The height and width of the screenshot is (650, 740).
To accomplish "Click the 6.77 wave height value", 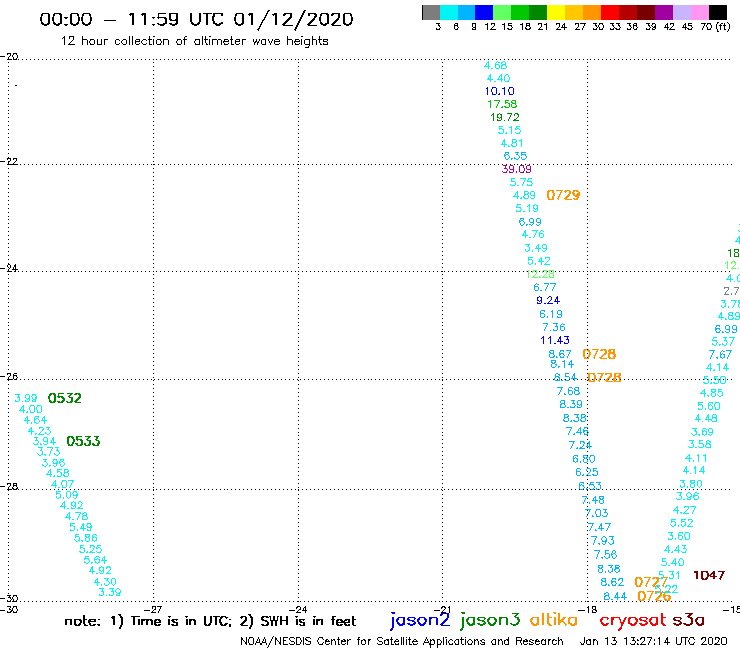I will [x=545, y=287].
